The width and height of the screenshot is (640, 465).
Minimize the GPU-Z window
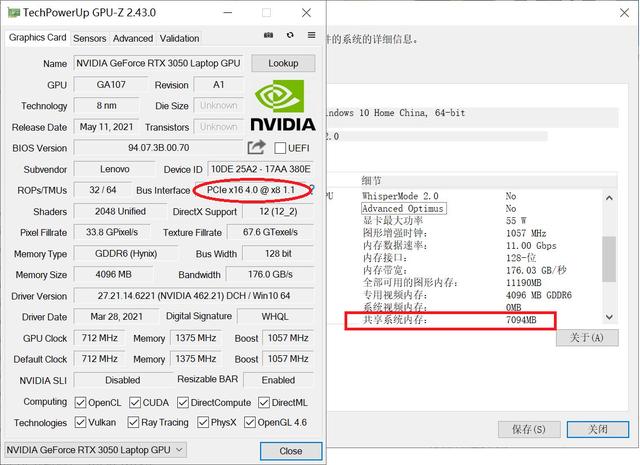click(x=227, y=13)
